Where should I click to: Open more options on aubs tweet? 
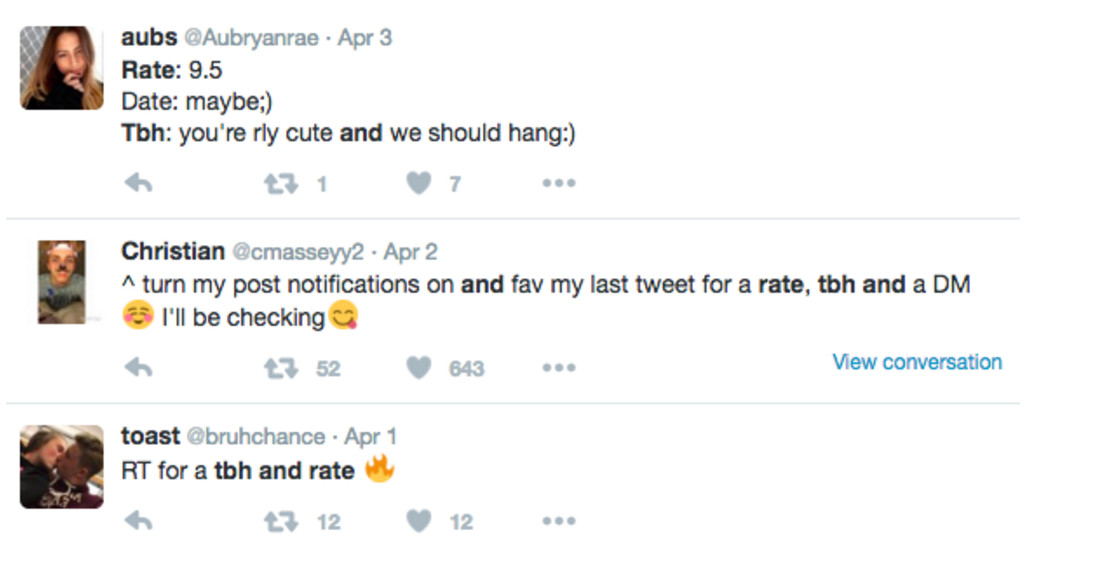[x=558, y=183]
